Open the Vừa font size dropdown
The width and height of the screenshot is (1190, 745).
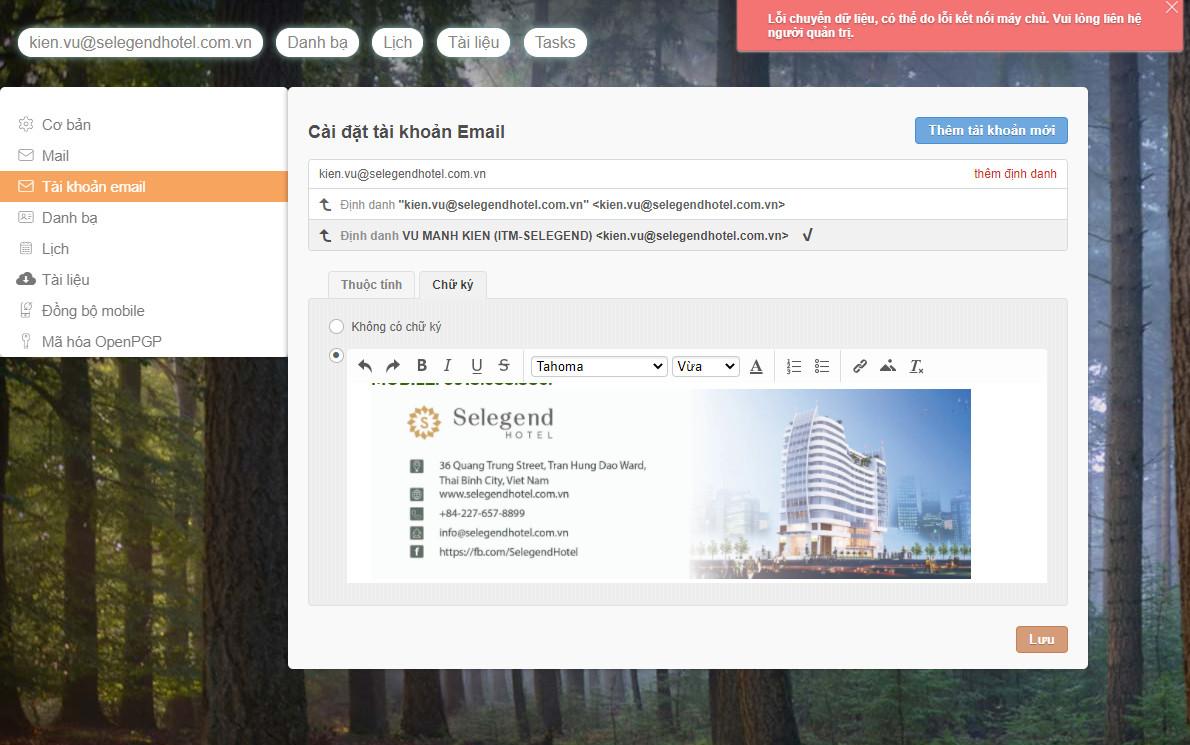(706, 366)
